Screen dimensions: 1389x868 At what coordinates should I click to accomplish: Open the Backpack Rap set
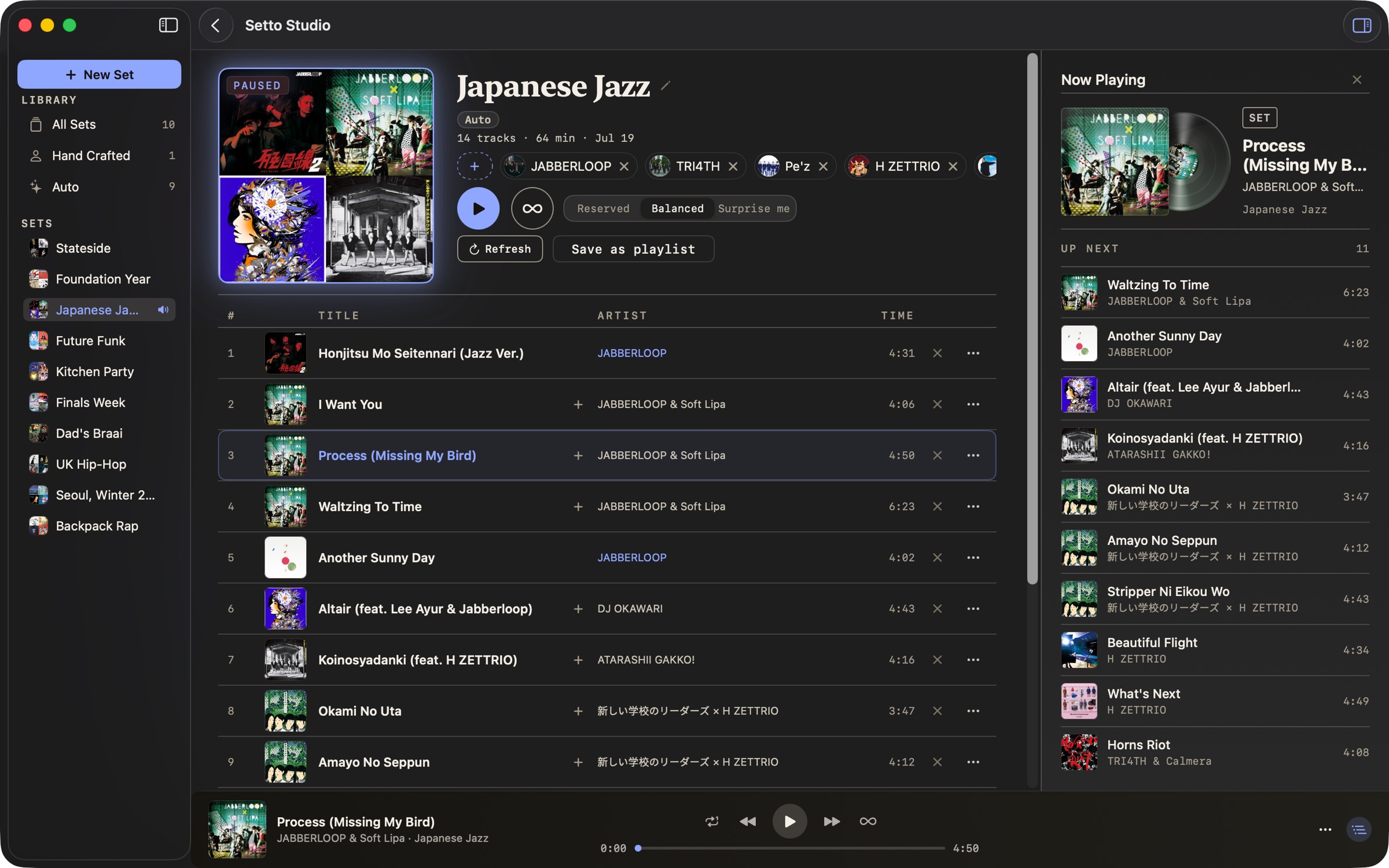pos(99,526)
